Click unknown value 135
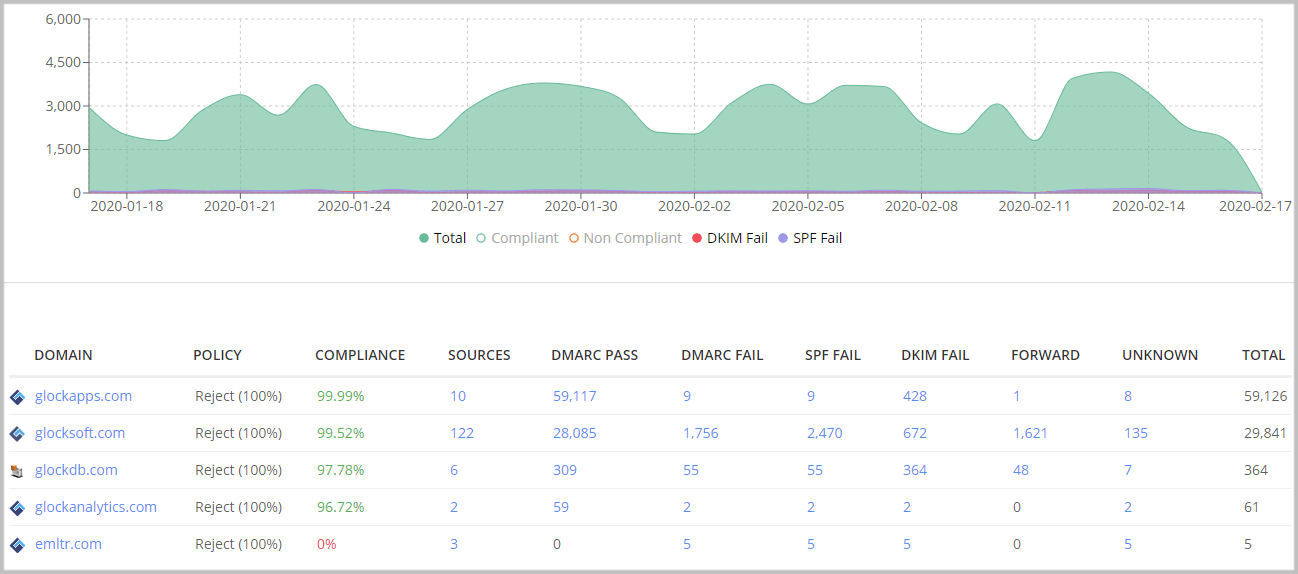 click(x=1136, y=433)
